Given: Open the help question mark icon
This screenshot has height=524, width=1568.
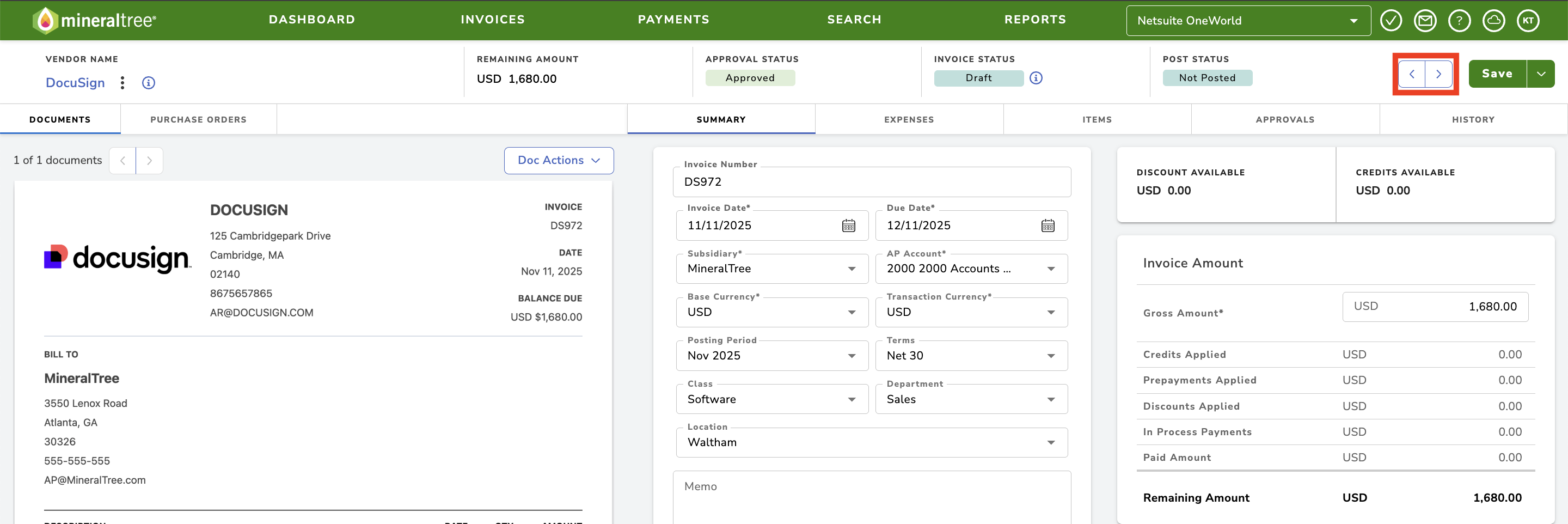Looking at the screenshot, I should point(1459,20).
